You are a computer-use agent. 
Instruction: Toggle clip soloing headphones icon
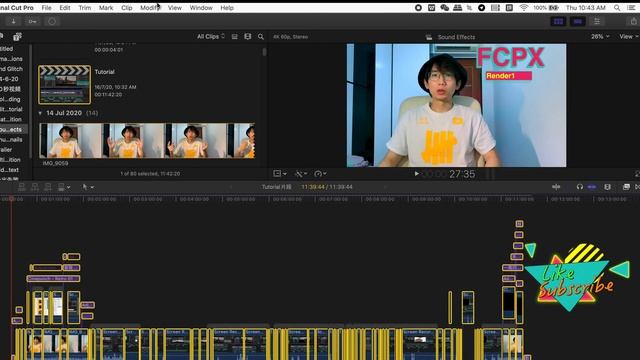click(580, 187)
